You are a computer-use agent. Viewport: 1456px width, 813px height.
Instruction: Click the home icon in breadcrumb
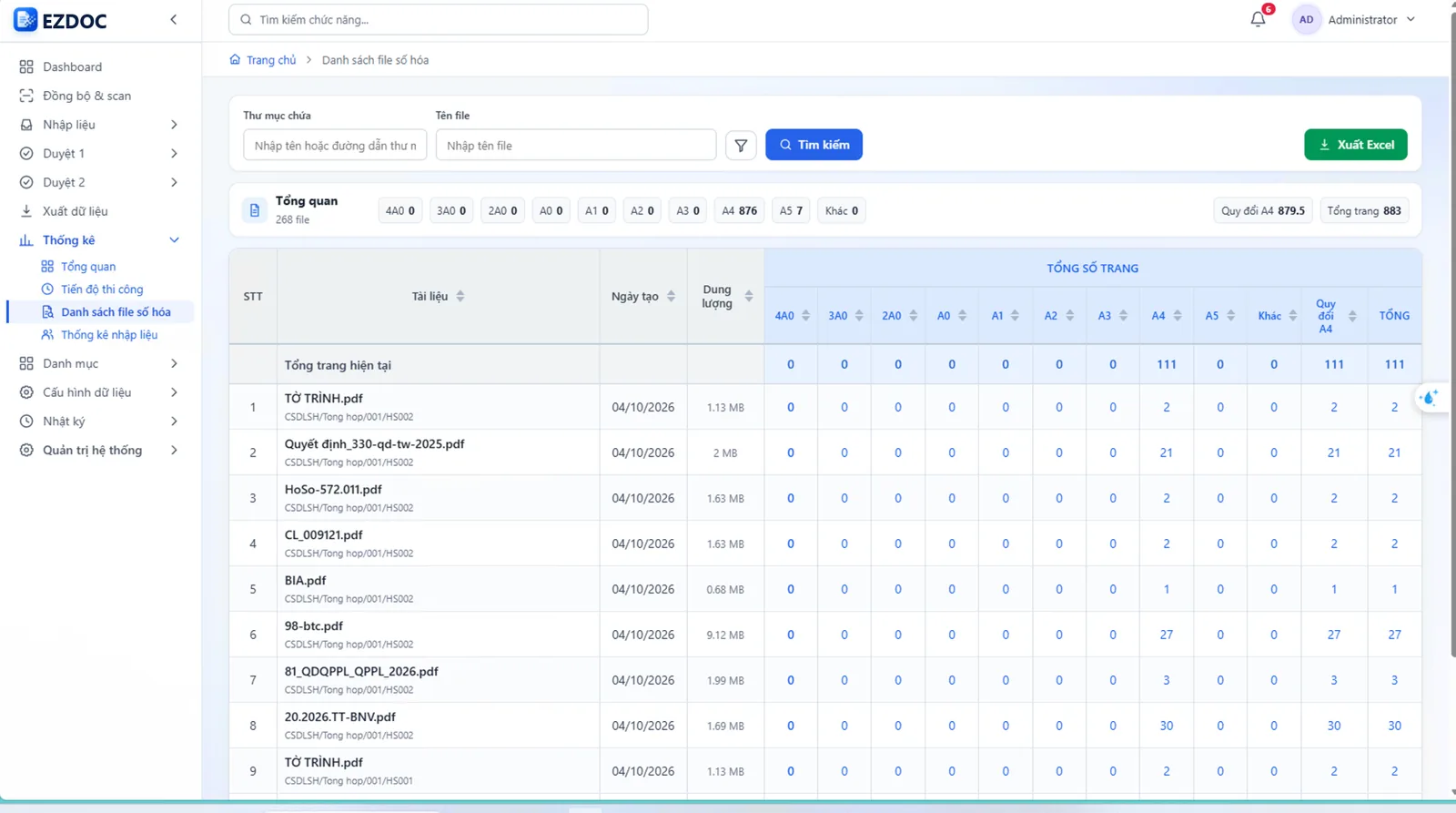pyautogui.click(x=235, y=59)
